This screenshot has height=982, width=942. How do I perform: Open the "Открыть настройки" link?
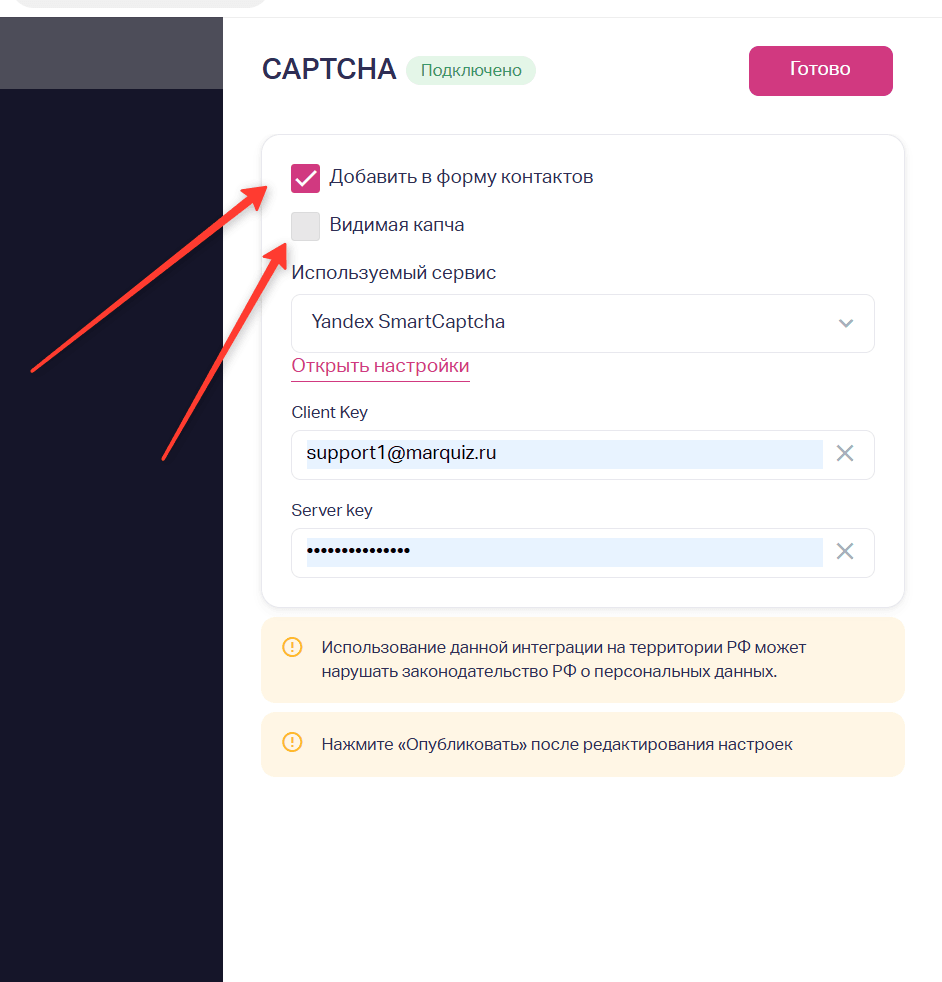(x=380, y=366)
